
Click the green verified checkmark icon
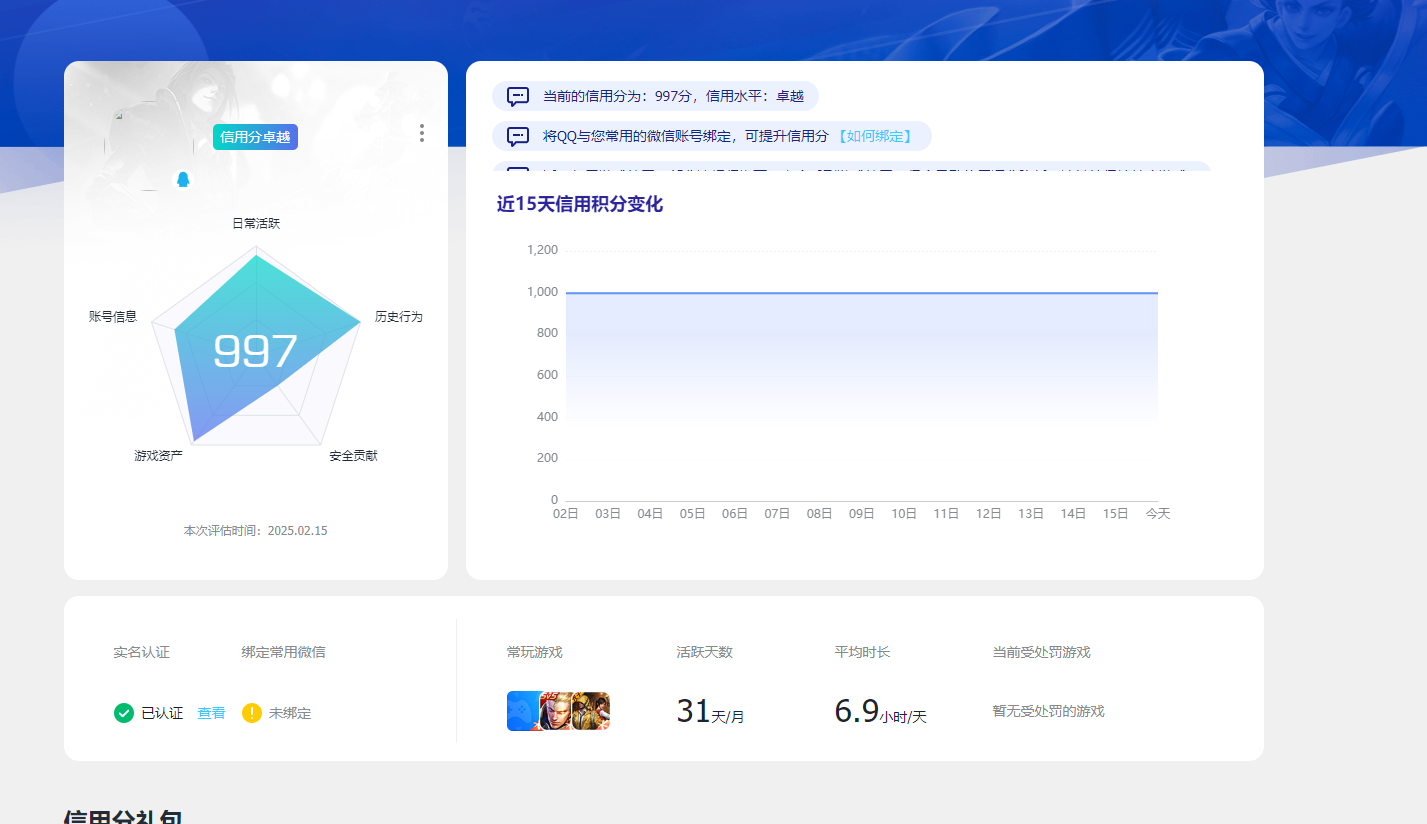point(124,713)
